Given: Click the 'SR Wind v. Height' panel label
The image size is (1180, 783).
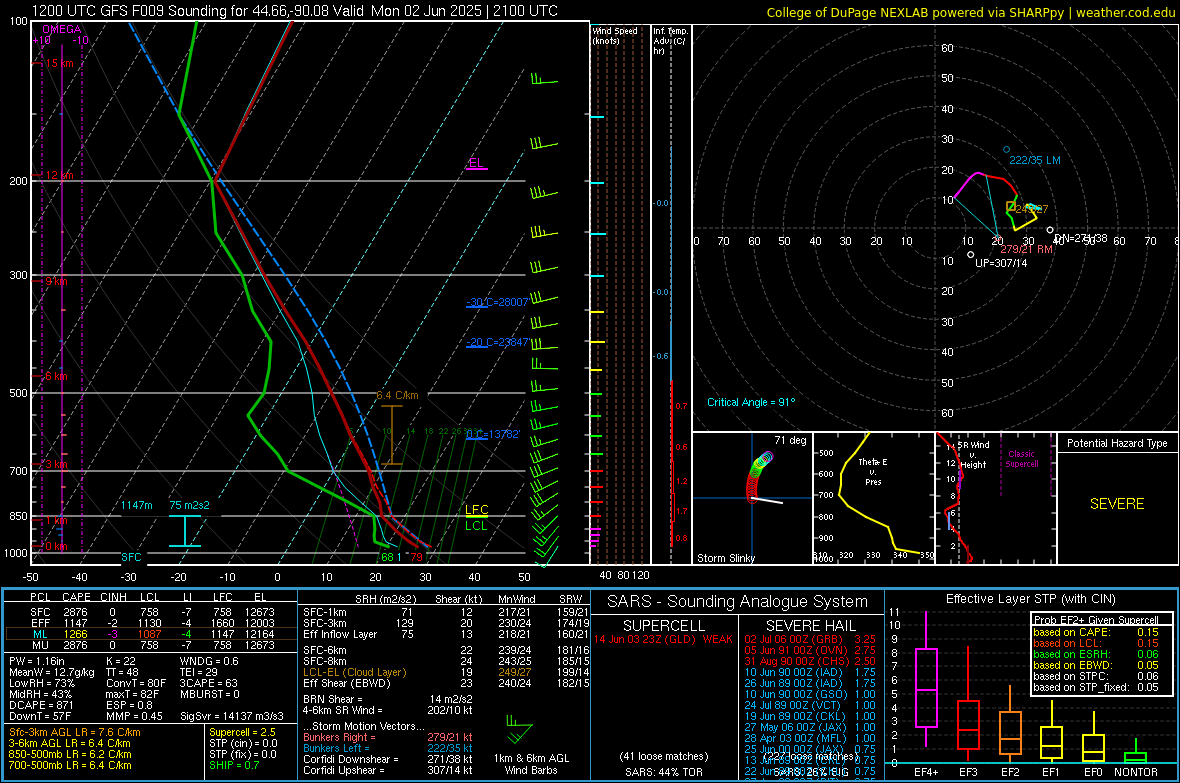Looking at the screenshot, I should point(973,455).
